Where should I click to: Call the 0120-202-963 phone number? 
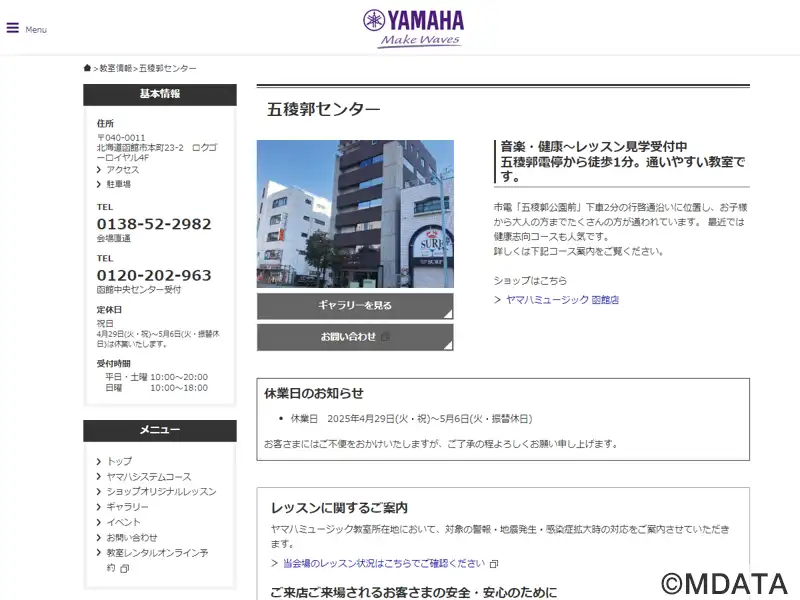[154, 276]
